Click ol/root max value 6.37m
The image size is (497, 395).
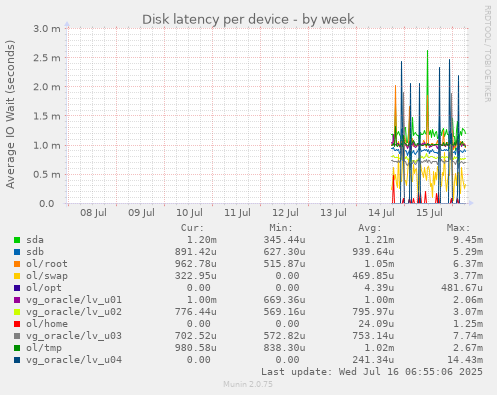[x=468, y=264]
